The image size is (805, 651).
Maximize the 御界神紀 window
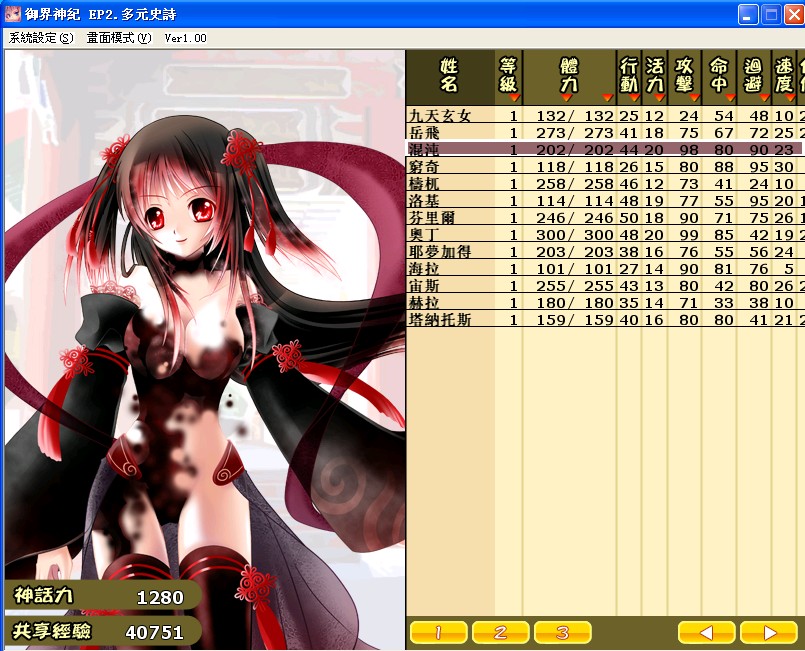pos(771,14)
